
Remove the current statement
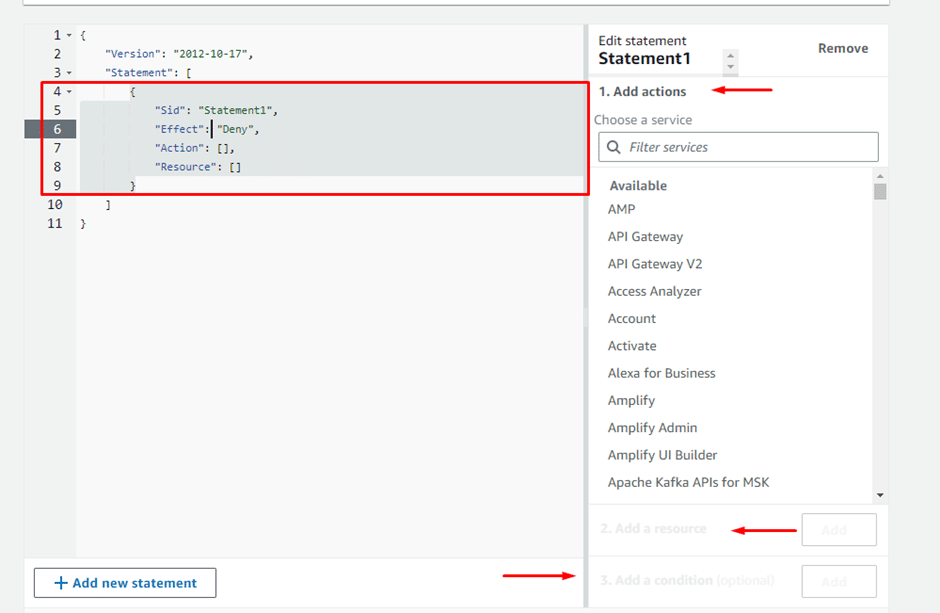coord(842,48)
